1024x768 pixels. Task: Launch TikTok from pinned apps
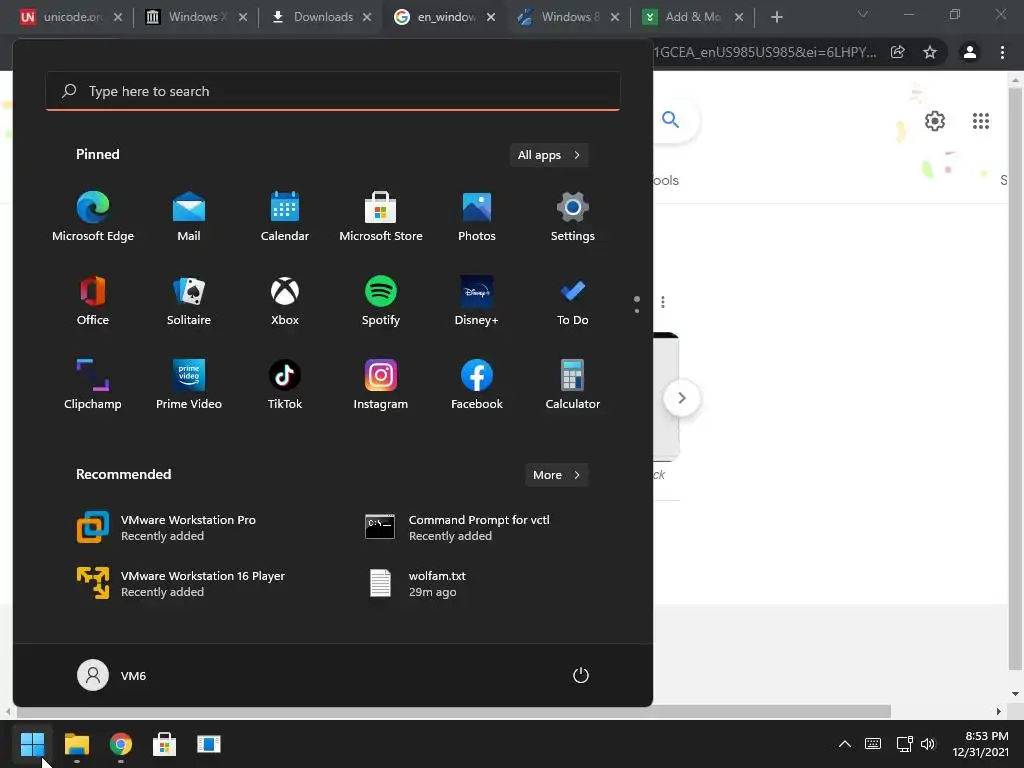(285, 385)
